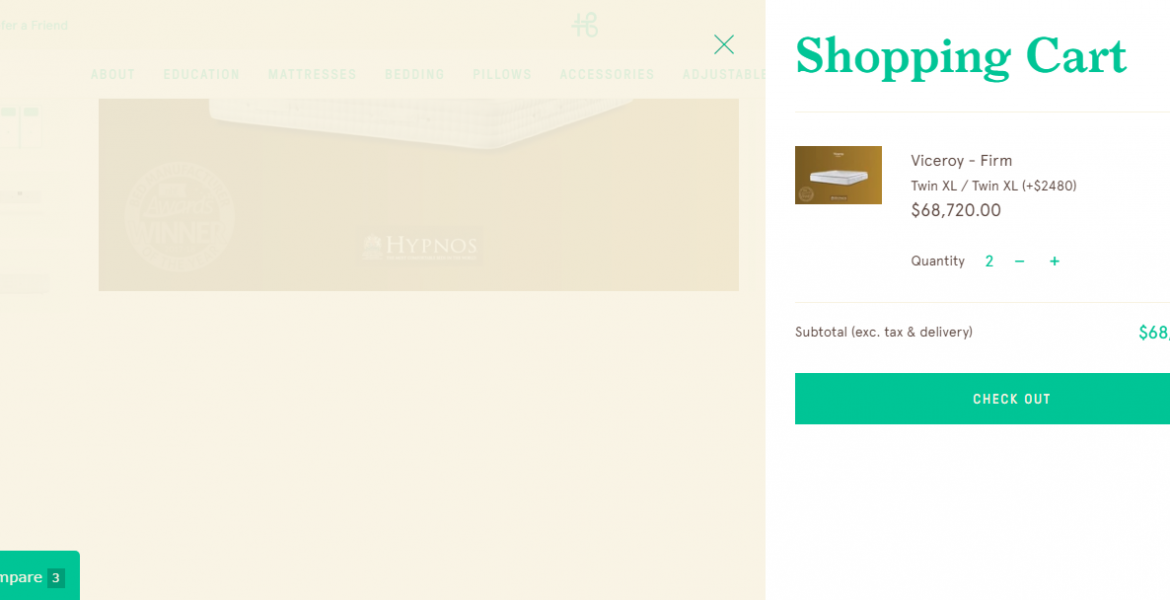Image resolution: width=1170 pixels, height=600 pixels.
Task: Click the CHECK OUT button
Action: (982, 399)
